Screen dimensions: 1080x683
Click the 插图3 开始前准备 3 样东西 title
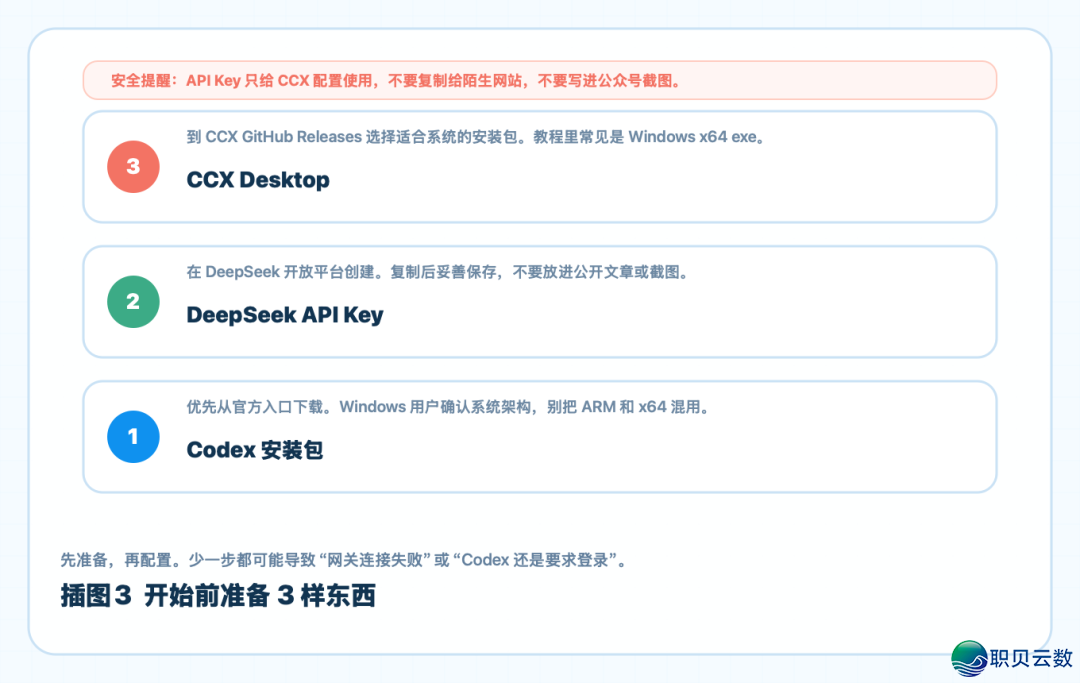click(x=218, y=596)
